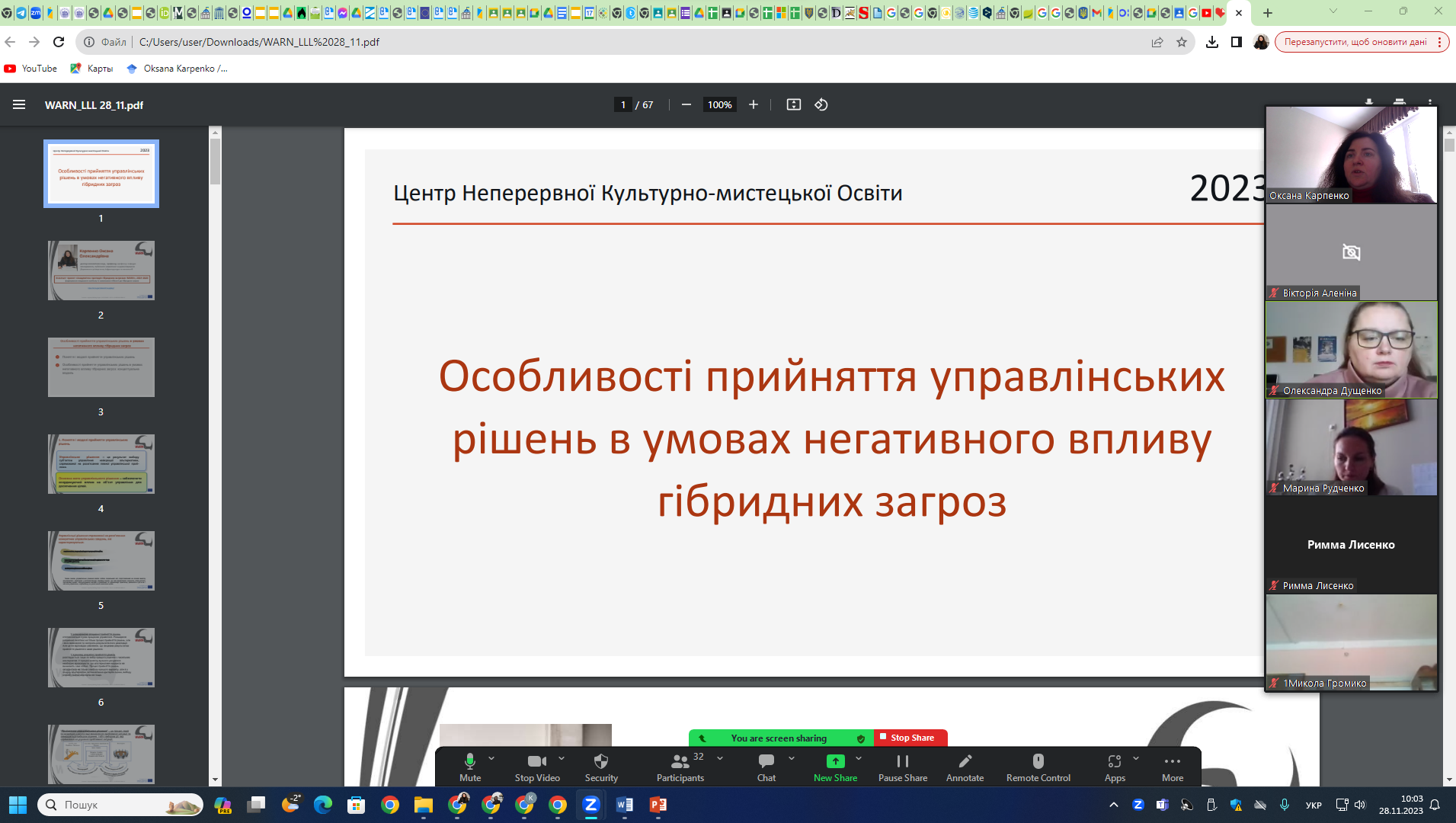This screenshot has height=823, width=1456.
Task: Open the Annotate tool in Zoom
Action: coord(965,767)
